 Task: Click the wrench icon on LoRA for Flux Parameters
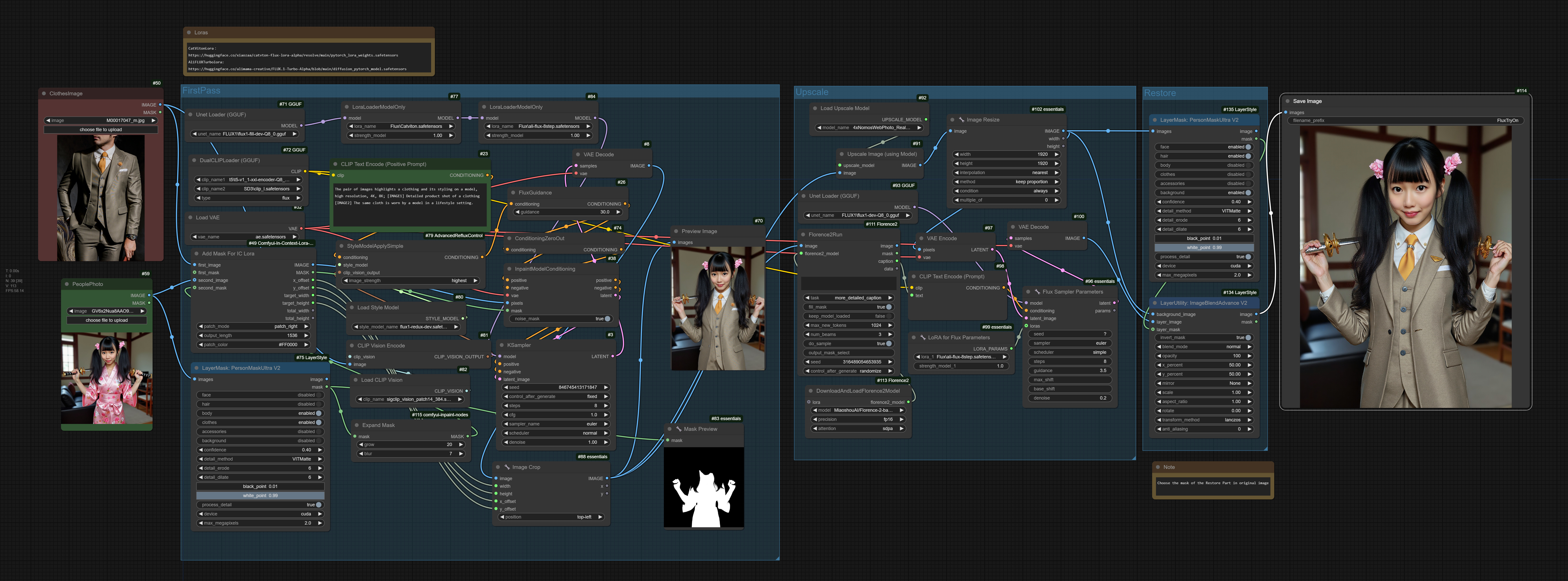(x=922, y=338)
